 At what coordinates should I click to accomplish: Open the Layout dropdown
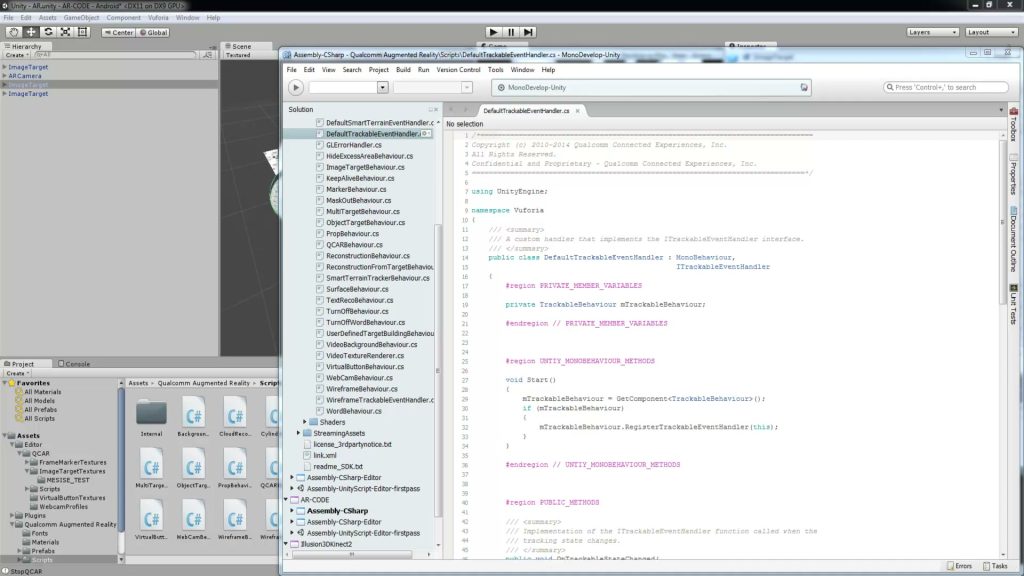991,32
